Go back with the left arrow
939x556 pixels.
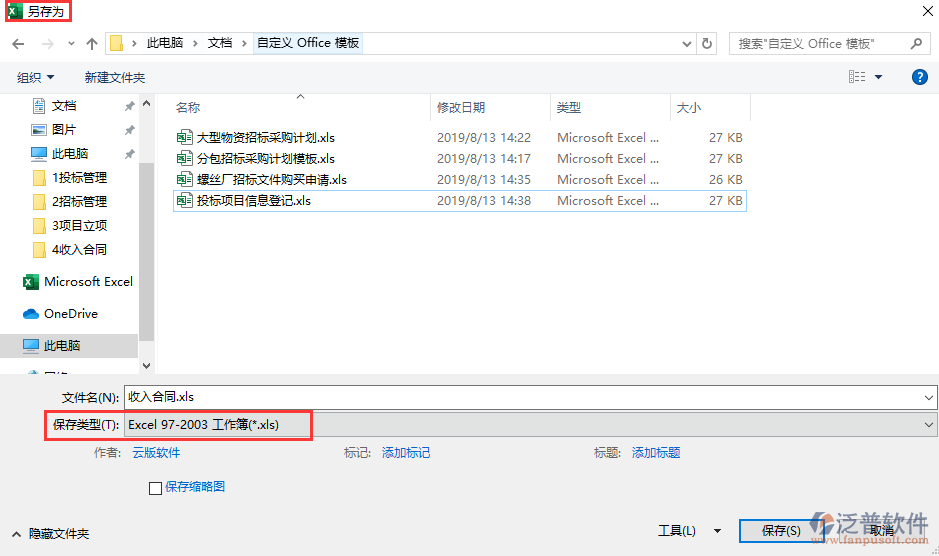pos(18,44)
